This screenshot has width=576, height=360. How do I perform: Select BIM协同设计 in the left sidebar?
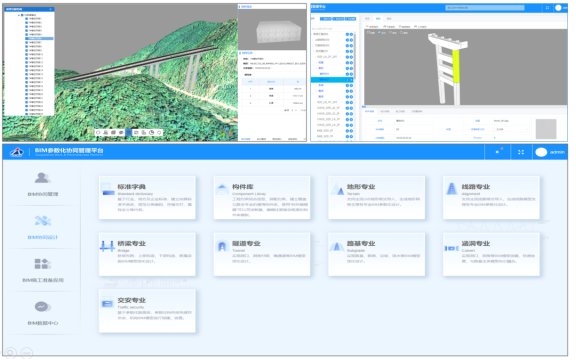tap(43, 227)
